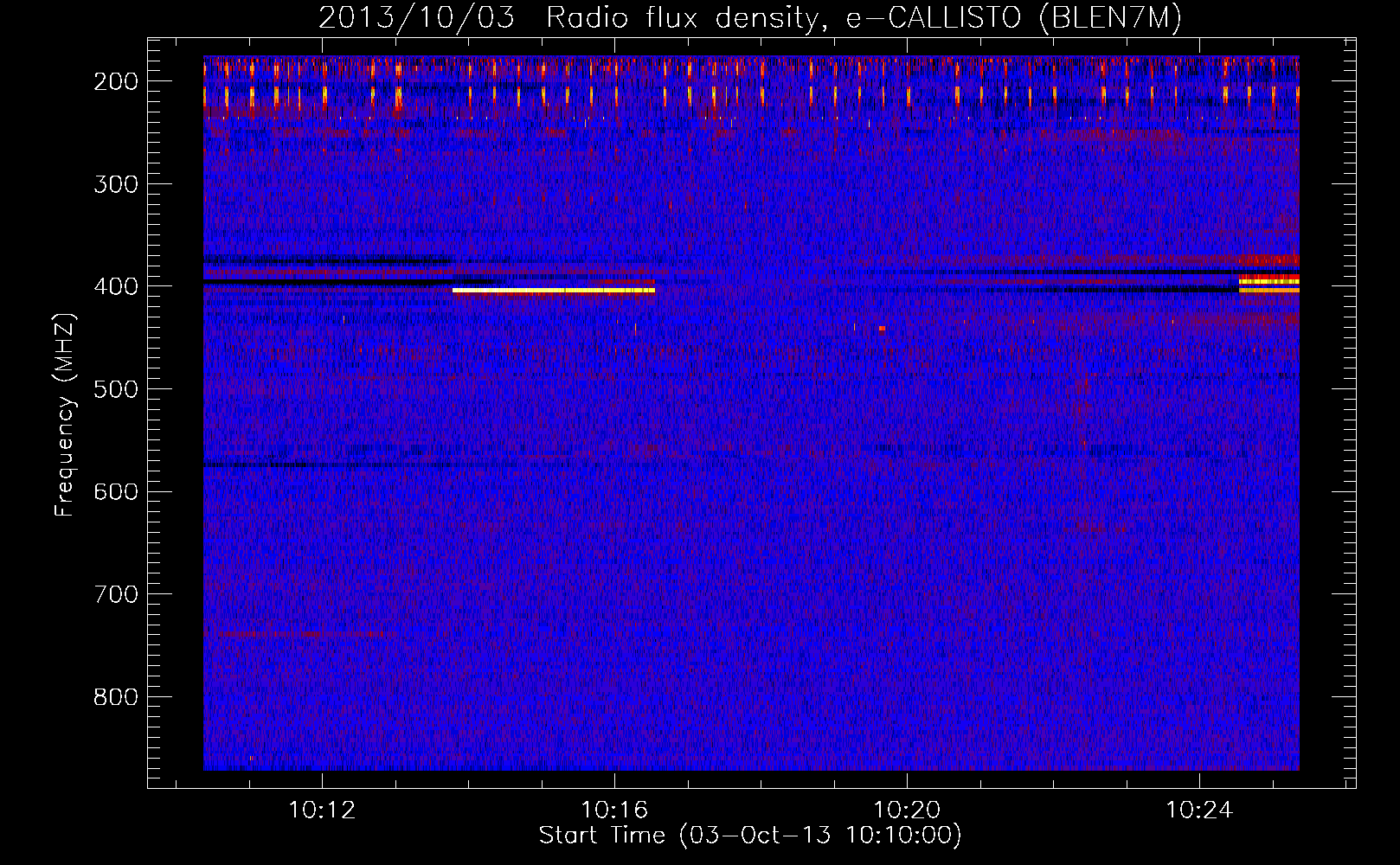Click the 'Start Time (03-Oct-13 10:10:00)' label
Image resolution: width=1400 pixels, height=865 pixels.
click(x=750, y=836)
